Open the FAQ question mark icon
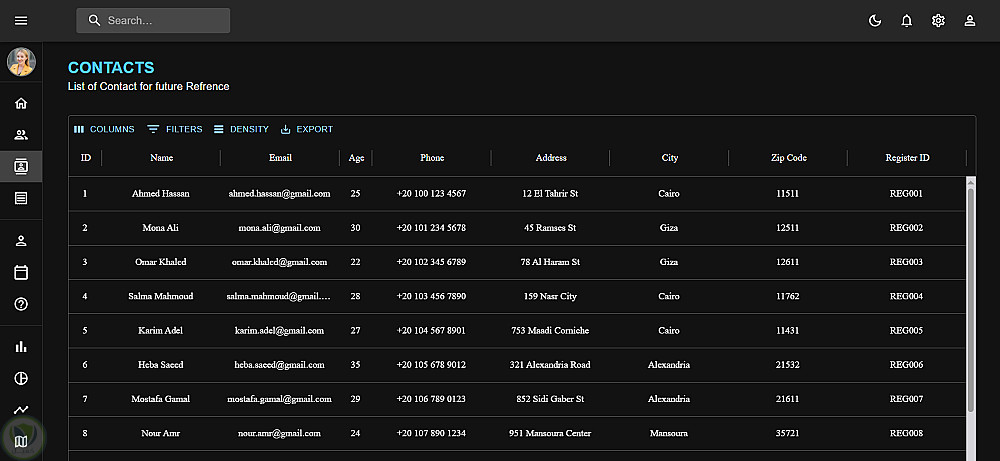Image resolution: width=1000 pixels, height=461 pixels. point(21,304)
